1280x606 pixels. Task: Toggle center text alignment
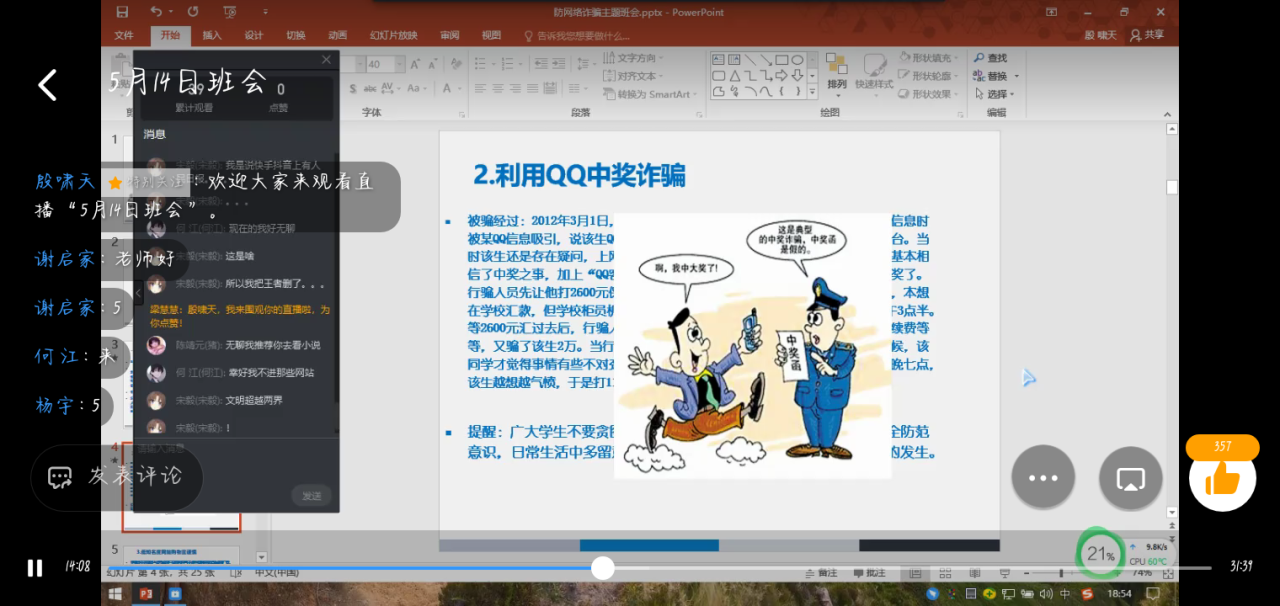[x=497, y=88]
